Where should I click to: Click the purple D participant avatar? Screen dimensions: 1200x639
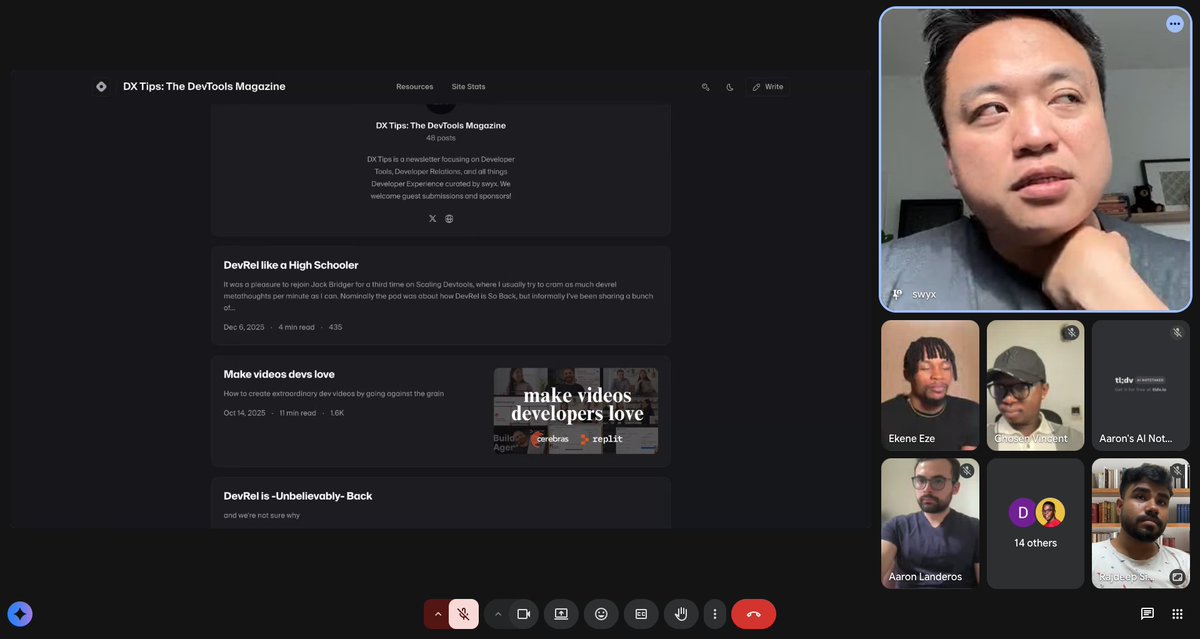point(1022,512)
